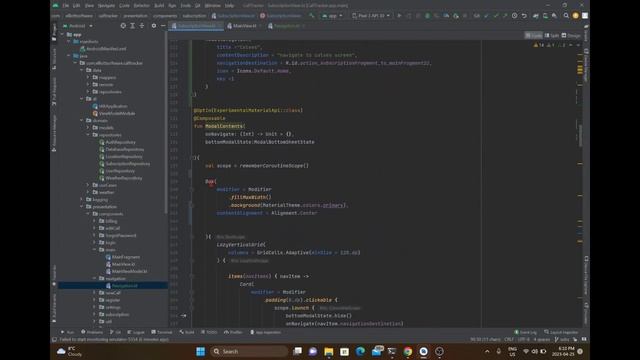640x360 pixels.
Task: Collapse the app module node
Action: pyautogui.click(x=62, y=35)
